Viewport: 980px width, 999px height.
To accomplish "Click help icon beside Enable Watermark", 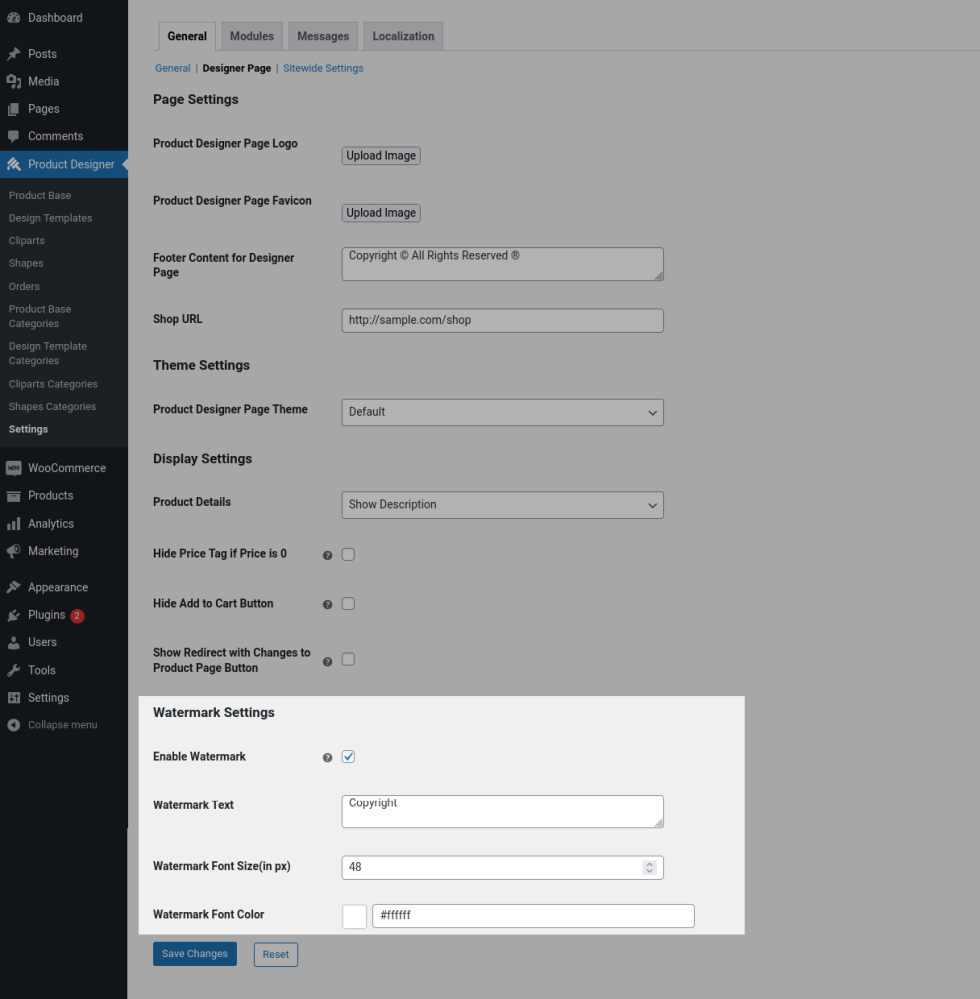I will (327, 758).
